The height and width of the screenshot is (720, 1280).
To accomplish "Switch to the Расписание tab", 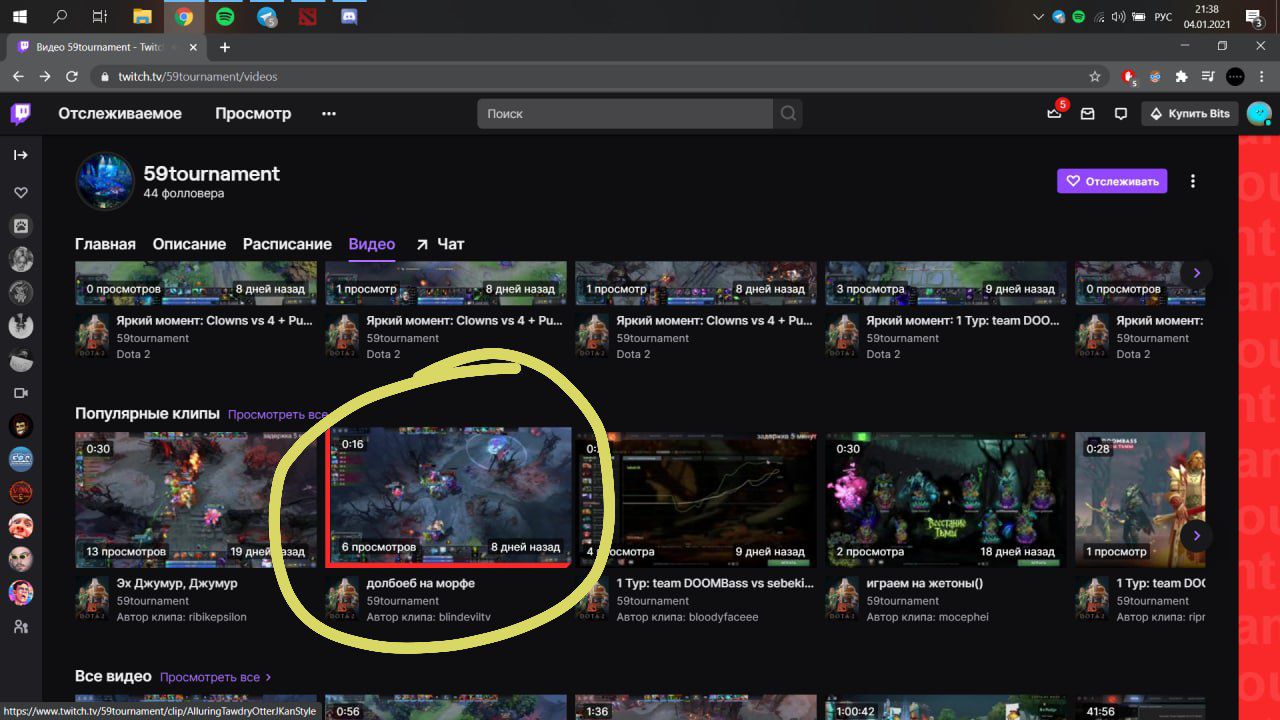I will click(287, 244).
